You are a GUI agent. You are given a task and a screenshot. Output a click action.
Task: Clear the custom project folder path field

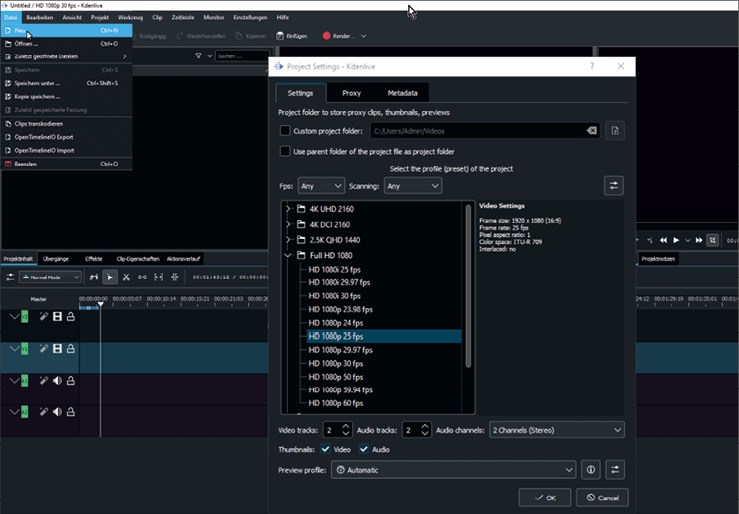point(591,130)
